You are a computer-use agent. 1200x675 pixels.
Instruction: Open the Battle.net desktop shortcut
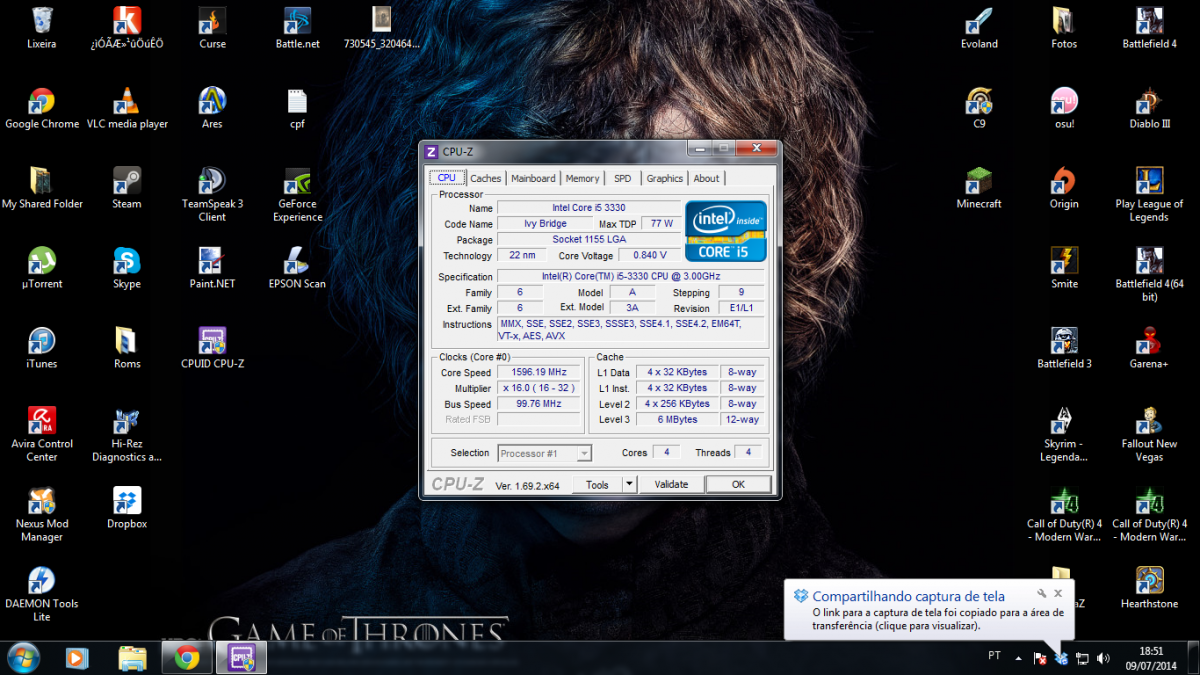coord(298,27)
